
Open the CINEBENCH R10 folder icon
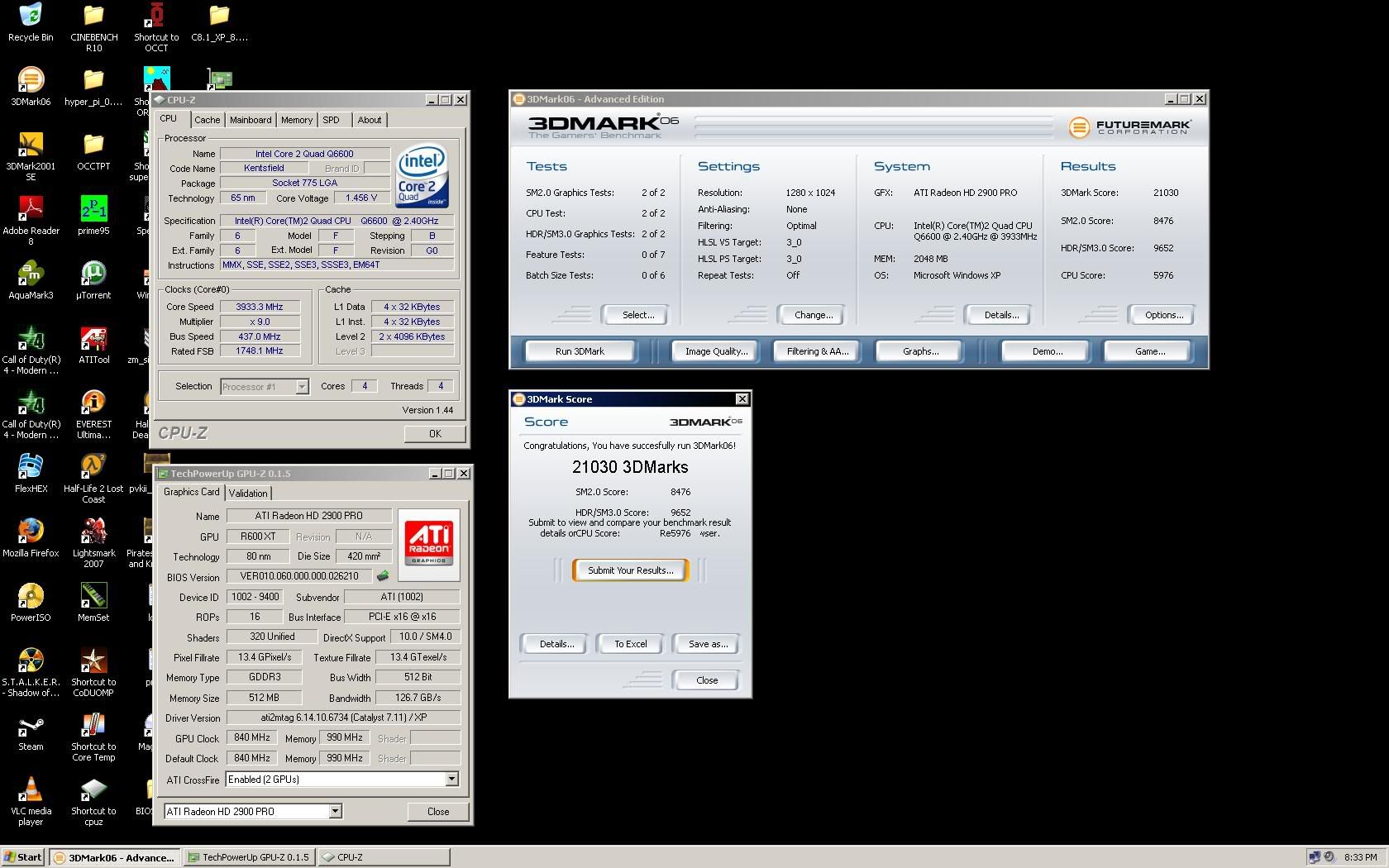93,27
